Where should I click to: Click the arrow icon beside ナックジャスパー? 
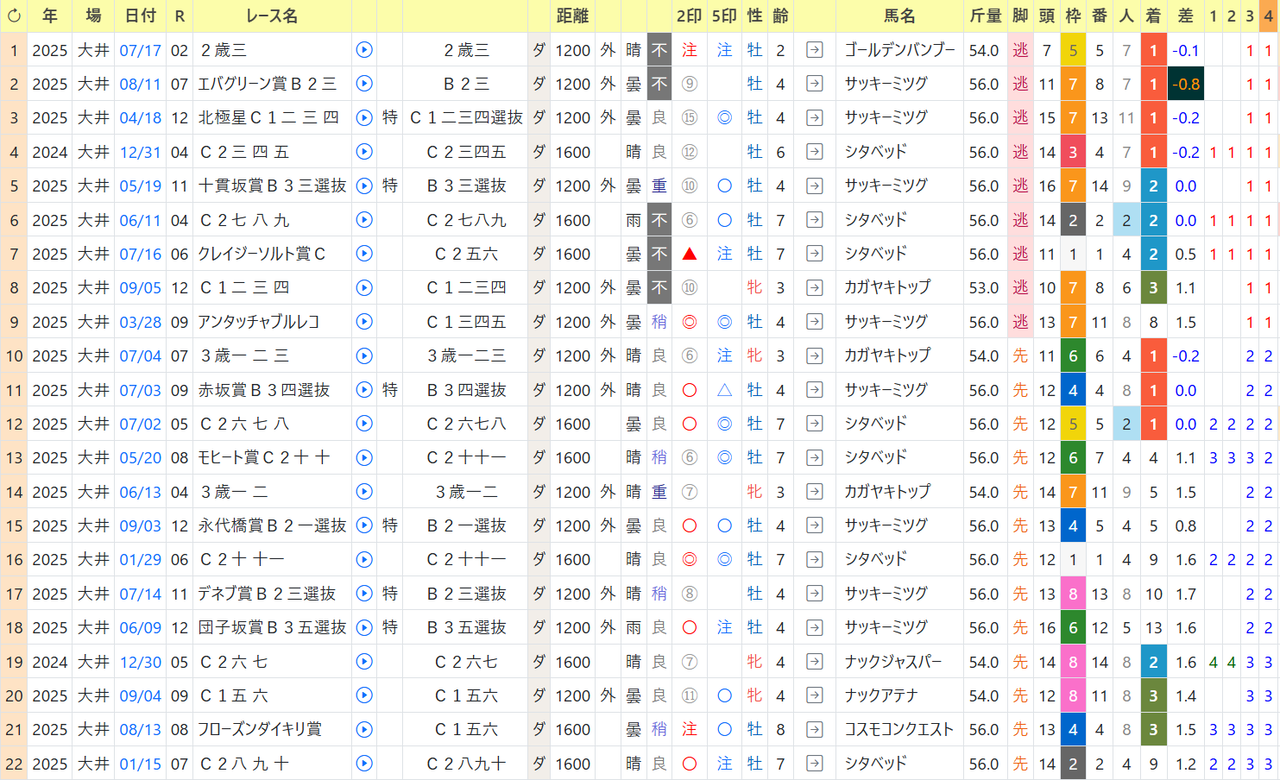(x=815, y=662)
